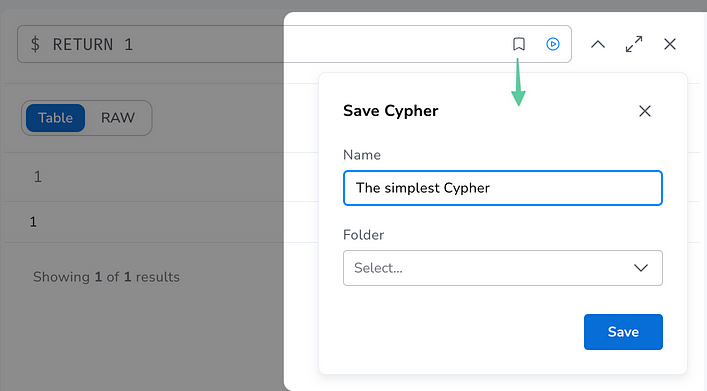Expand the frame to fullscreen

(x=634, y=44)
